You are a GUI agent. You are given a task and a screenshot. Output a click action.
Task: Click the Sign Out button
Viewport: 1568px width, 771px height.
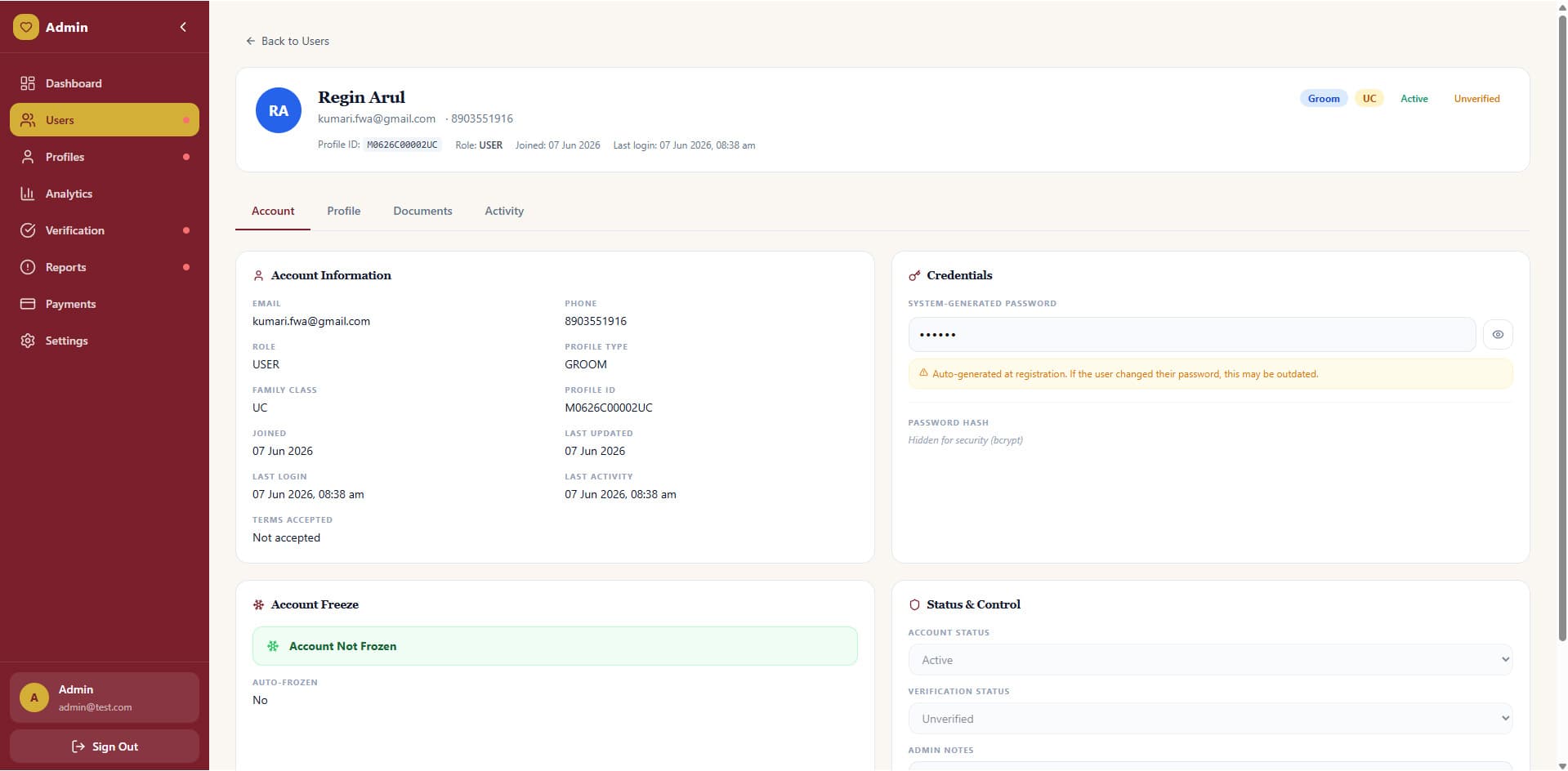[x=105, y=746]
